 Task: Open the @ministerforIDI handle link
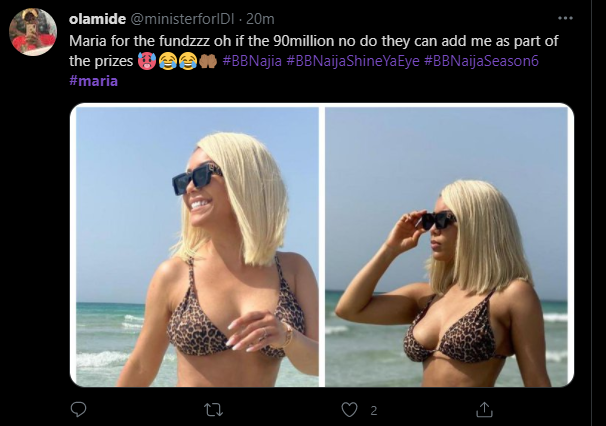(181, 19)
